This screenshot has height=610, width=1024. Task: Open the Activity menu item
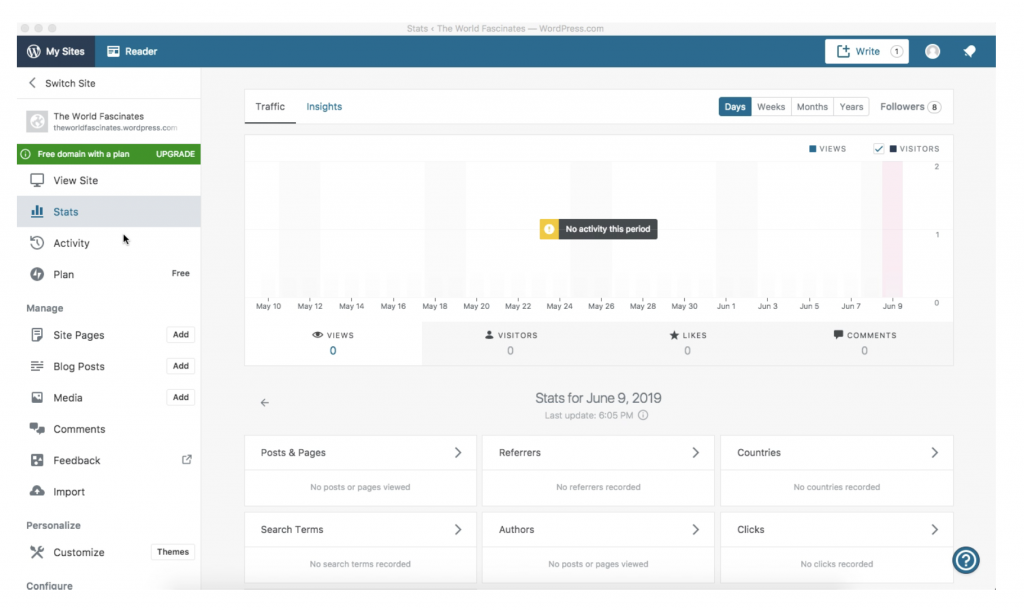tap(108, 243)
